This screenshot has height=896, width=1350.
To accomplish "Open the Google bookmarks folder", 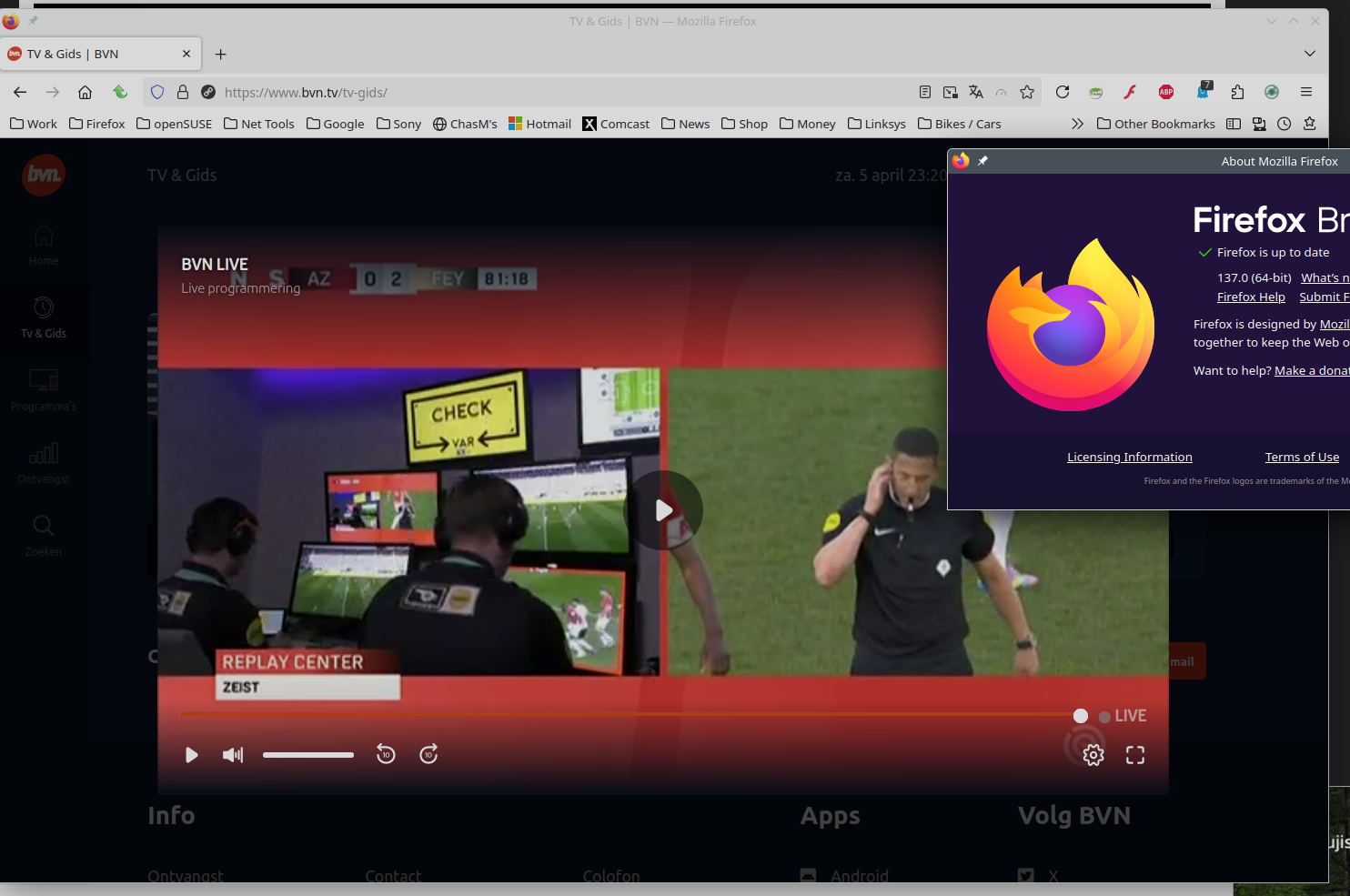I will click(x=335, y=124).
